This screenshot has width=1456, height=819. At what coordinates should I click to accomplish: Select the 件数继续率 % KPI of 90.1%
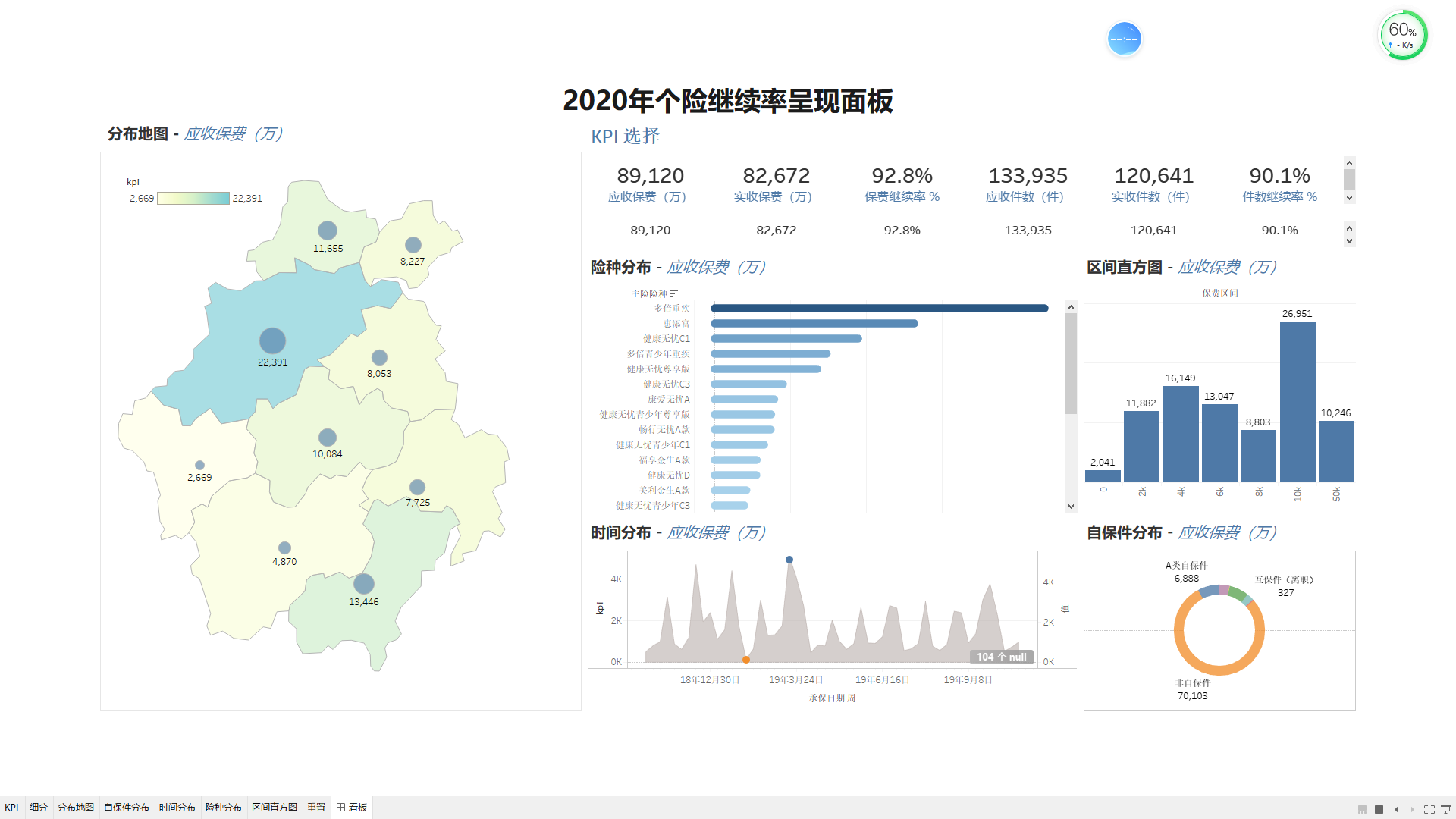pyautogui.click(x=1279, y=185)
